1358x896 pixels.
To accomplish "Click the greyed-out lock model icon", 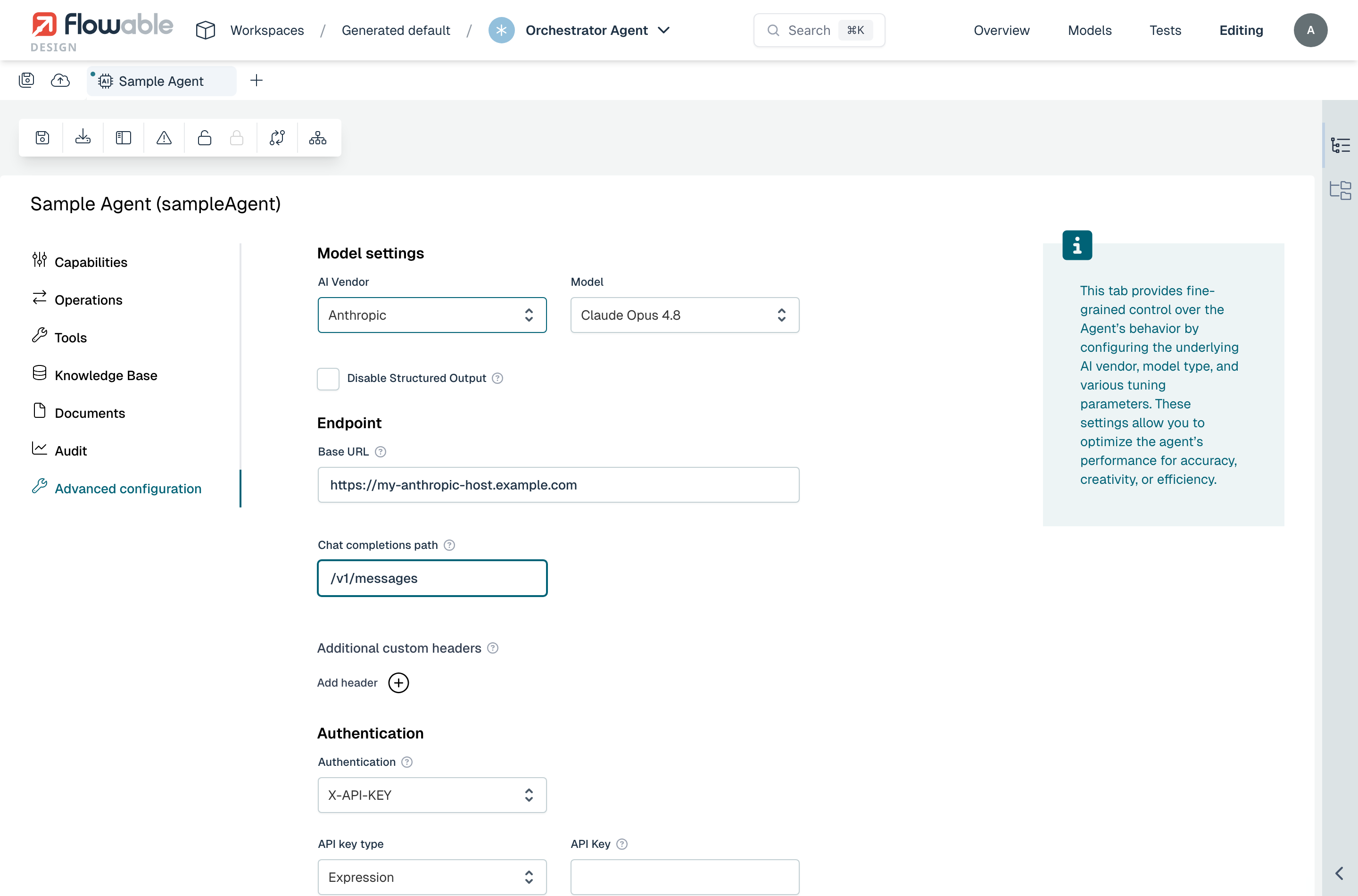I will click(x=237, y=138).
